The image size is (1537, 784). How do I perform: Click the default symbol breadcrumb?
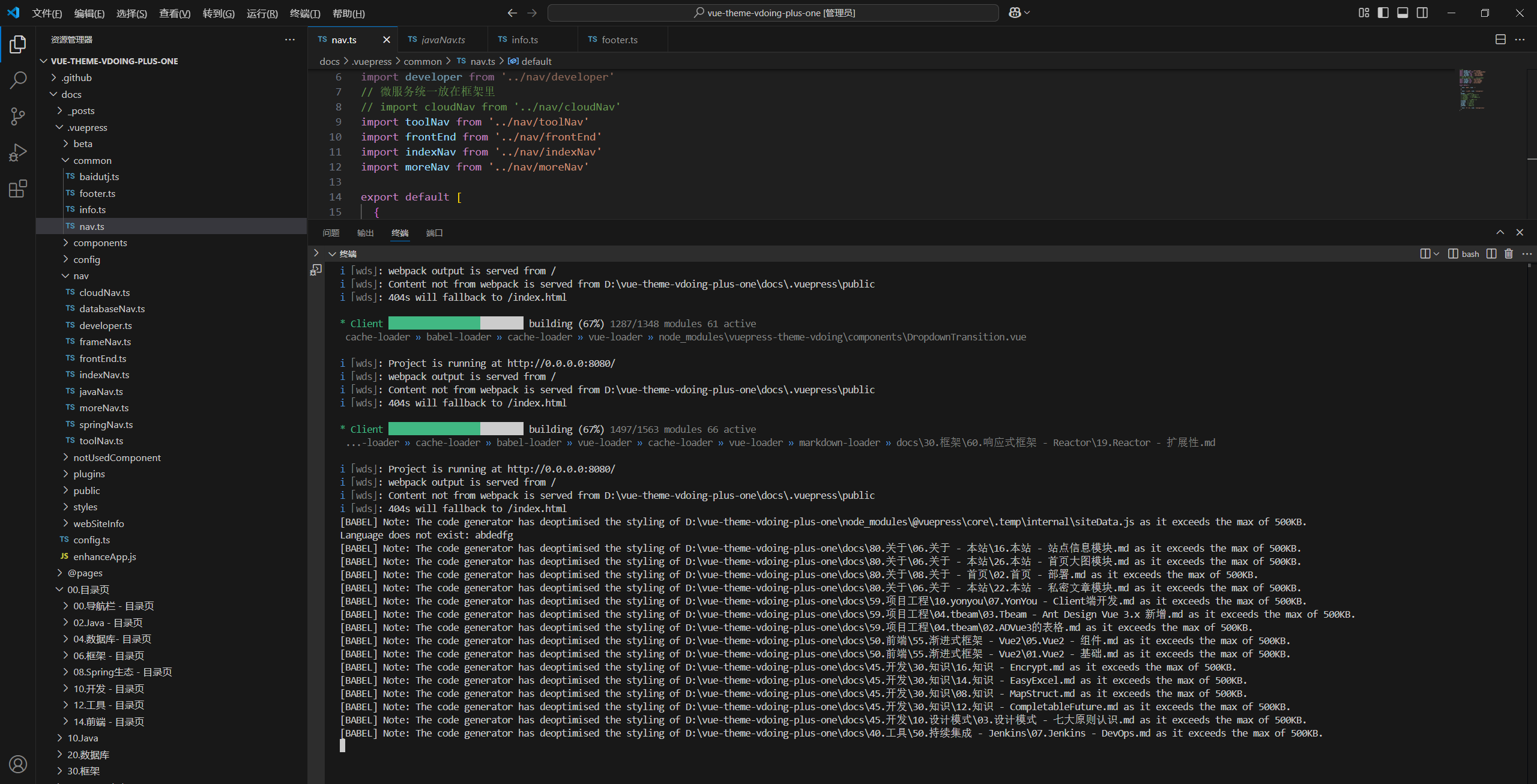(x=530, y=61)
